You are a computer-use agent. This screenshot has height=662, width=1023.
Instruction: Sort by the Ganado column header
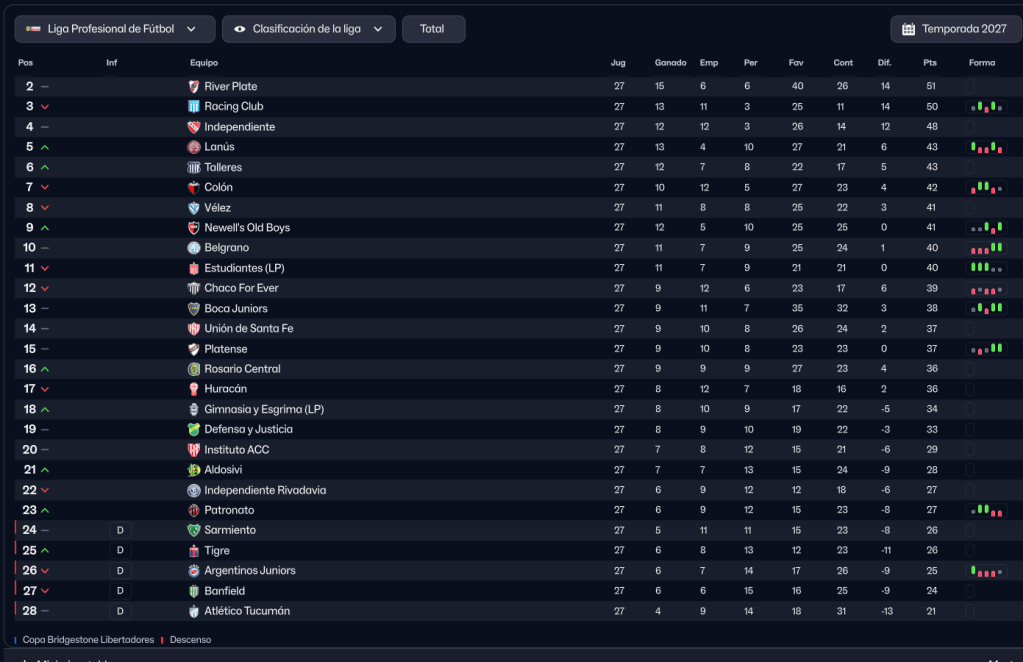click(670, 63)
